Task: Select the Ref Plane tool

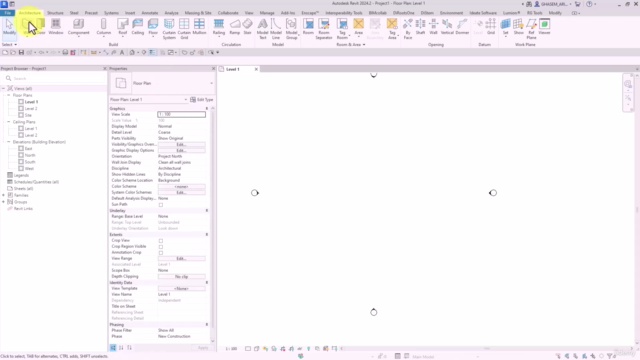Action: coord(531,29)
